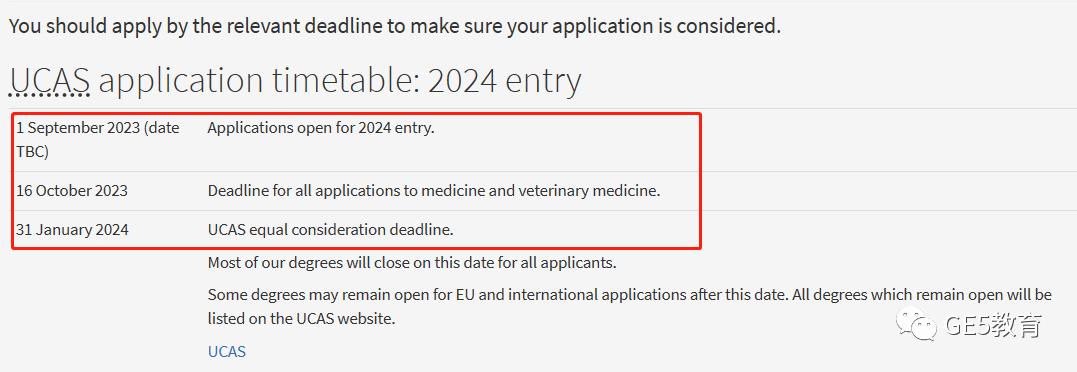Click '2024 entry' in the heading

coord(505,80)
